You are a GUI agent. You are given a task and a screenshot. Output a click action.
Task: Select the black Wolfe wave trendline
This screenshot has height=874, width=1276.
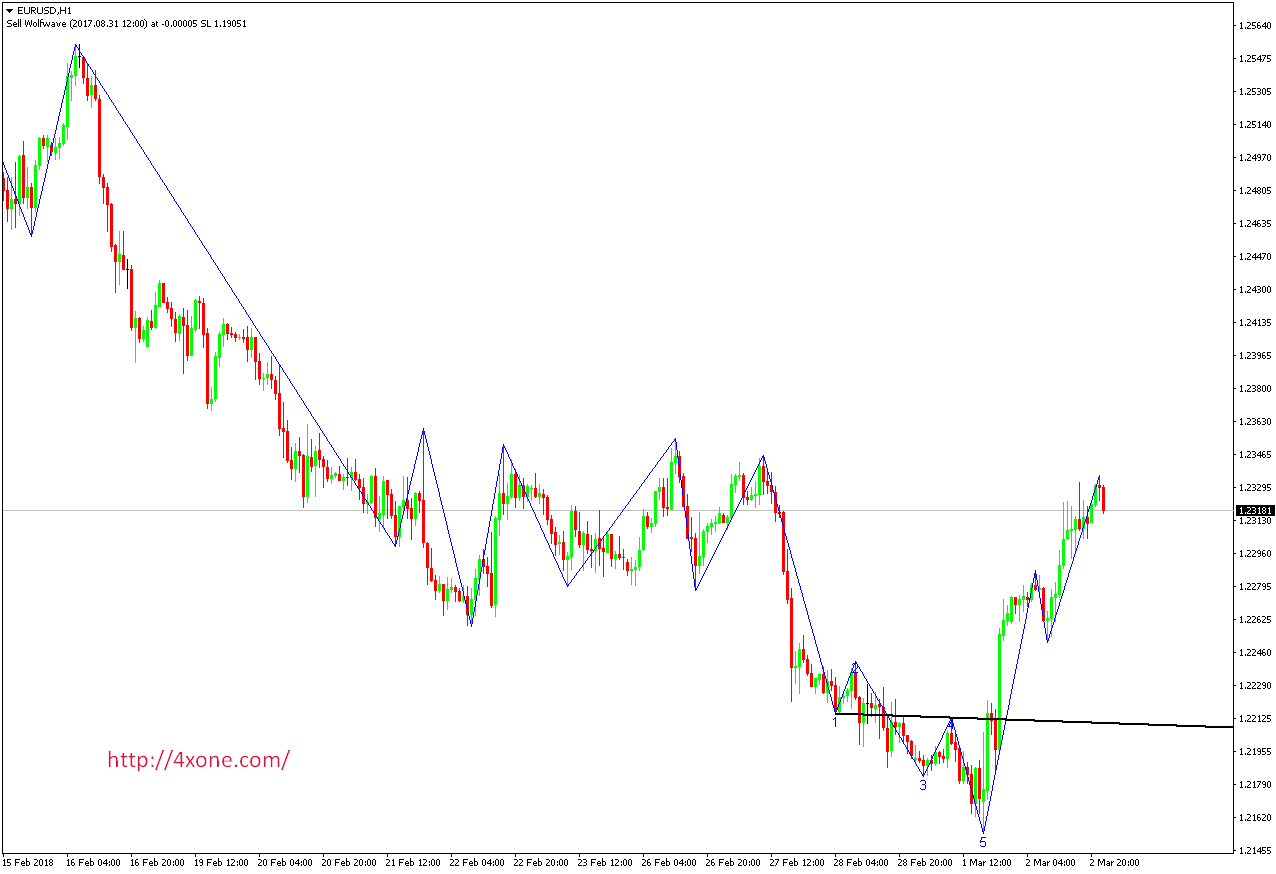point(1033,720)
